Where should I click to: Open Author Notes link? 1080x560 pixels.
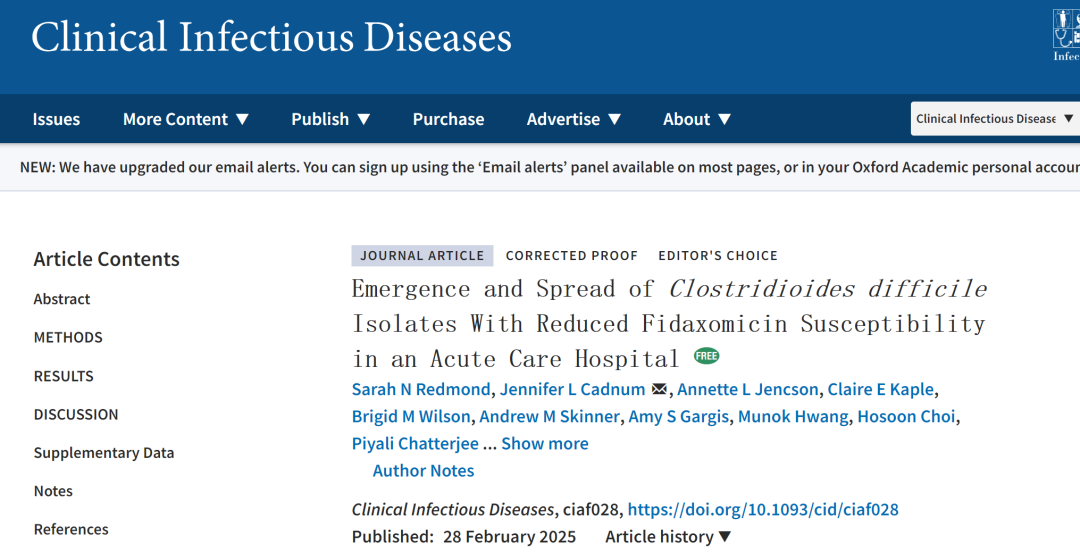coord(423,470)
